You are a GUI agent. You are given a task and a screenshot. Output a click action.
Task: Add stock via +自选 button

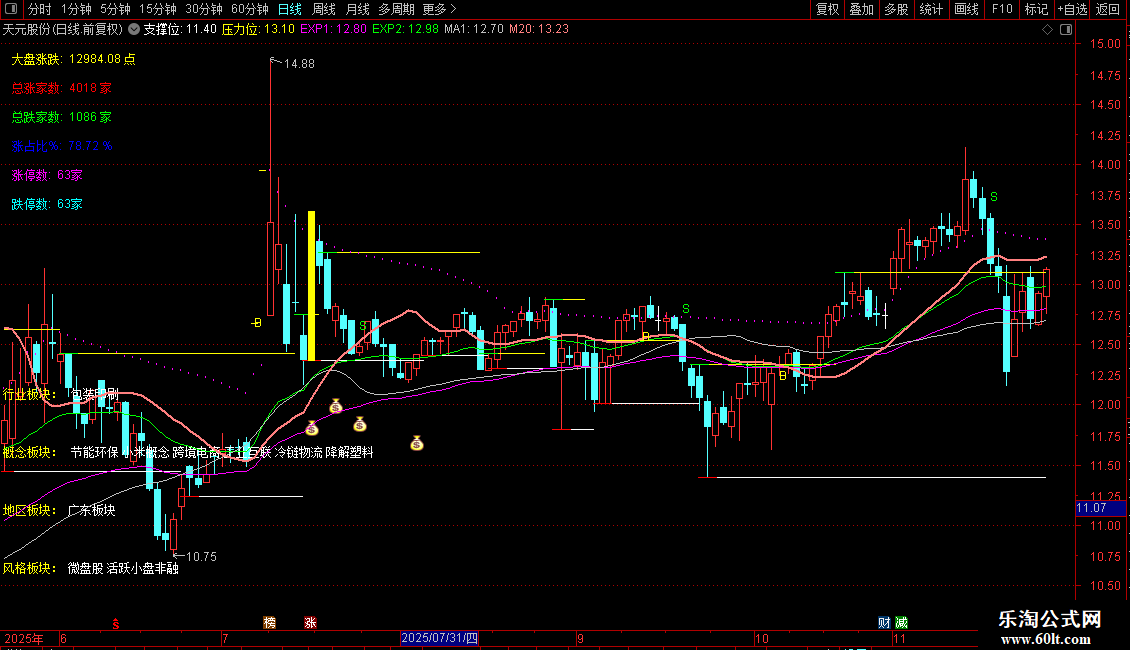pos(1072,9)
